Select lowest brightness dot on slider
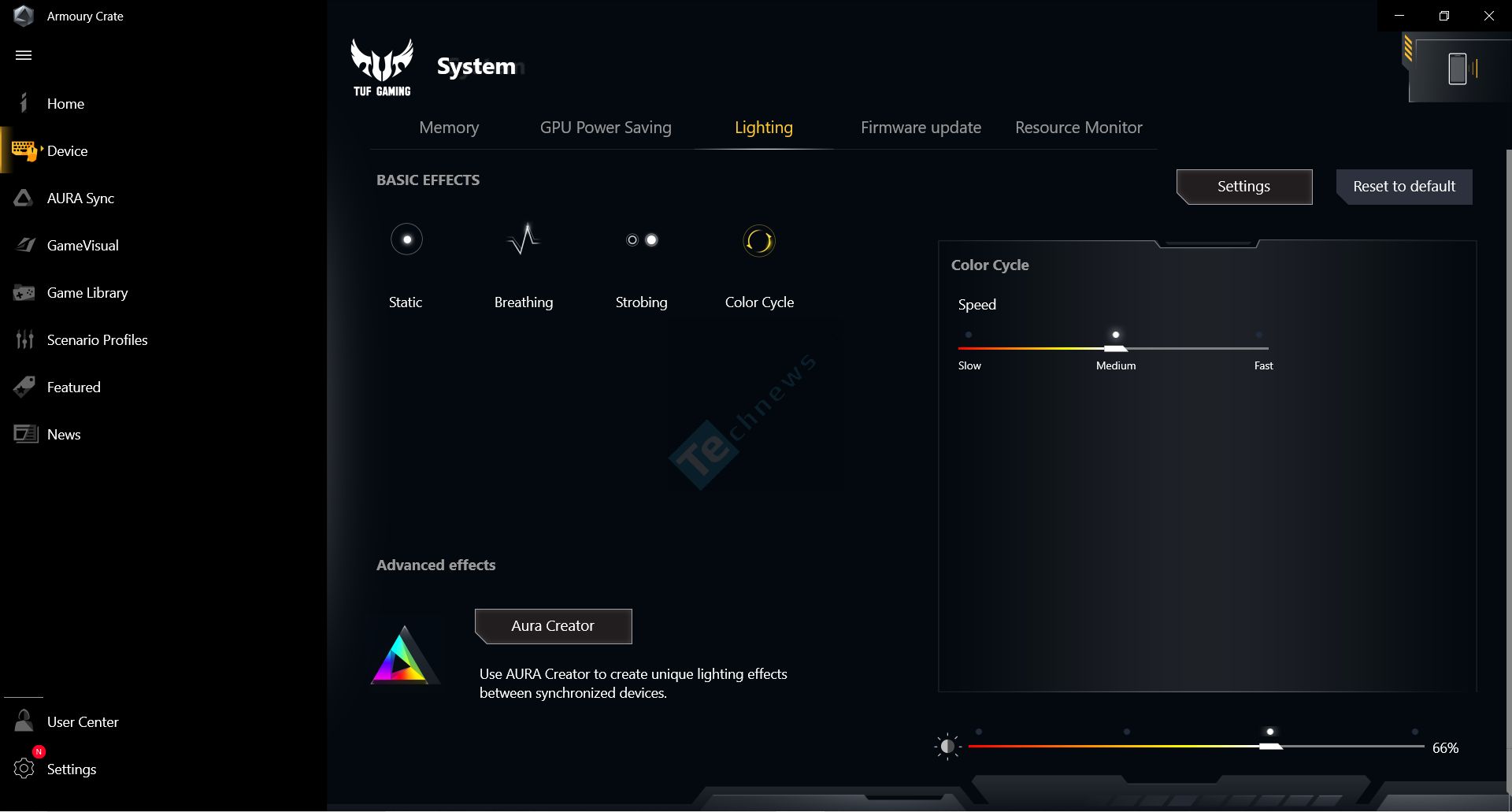Image resolution: width=1512 pixels, height=812 pixels. (979, 732)
